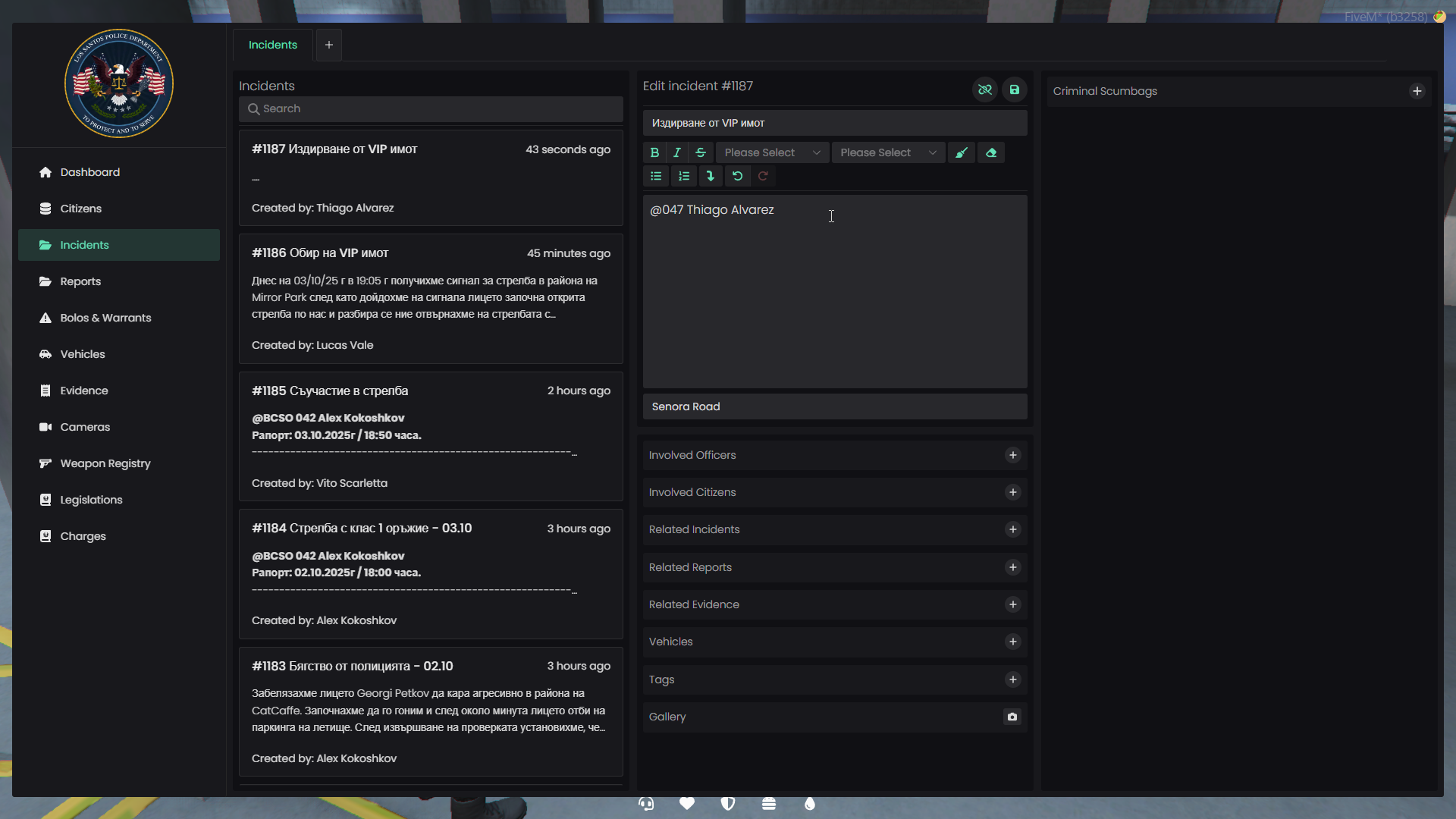
Task: Add a vehicle to the incident
Action: [1012, 642]
